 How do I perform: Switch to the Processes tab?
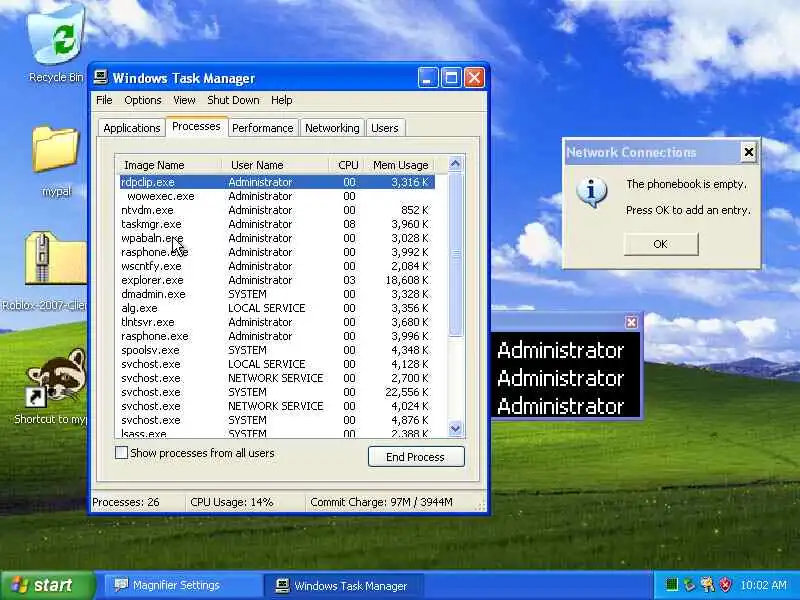196,126
